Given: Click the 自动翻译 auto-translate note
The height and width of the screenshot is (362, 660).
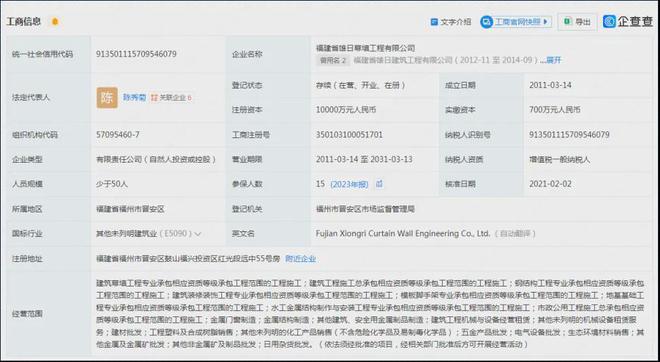Looking at the screenshot, I should tap(515, 234).
